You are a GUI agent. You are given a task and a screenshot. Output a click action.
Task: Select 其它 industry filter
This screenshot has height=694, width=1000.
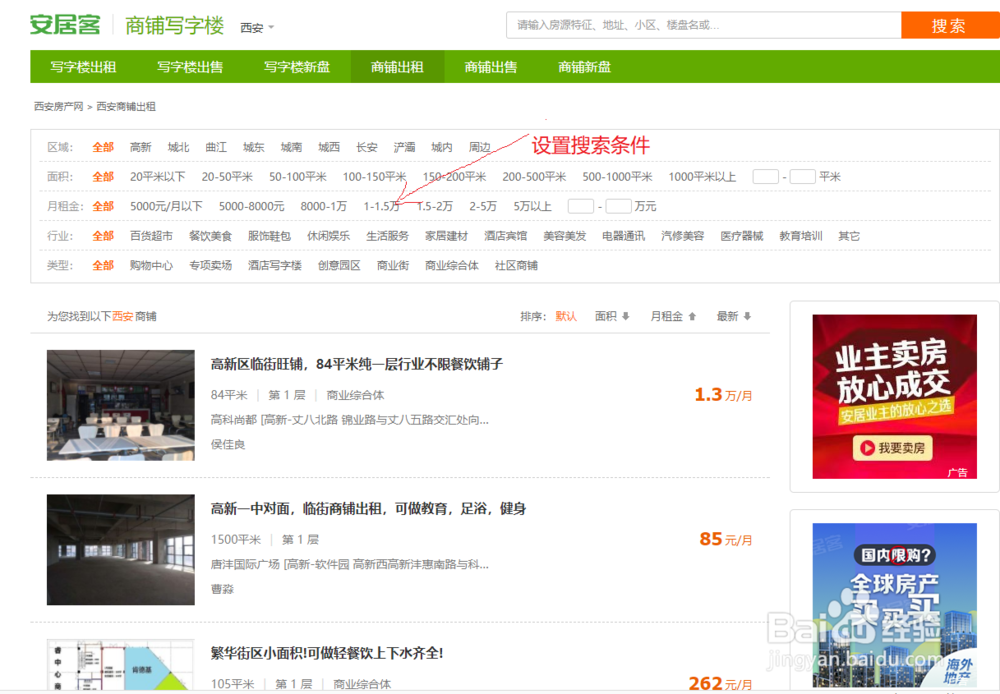[x=849, y=236]
